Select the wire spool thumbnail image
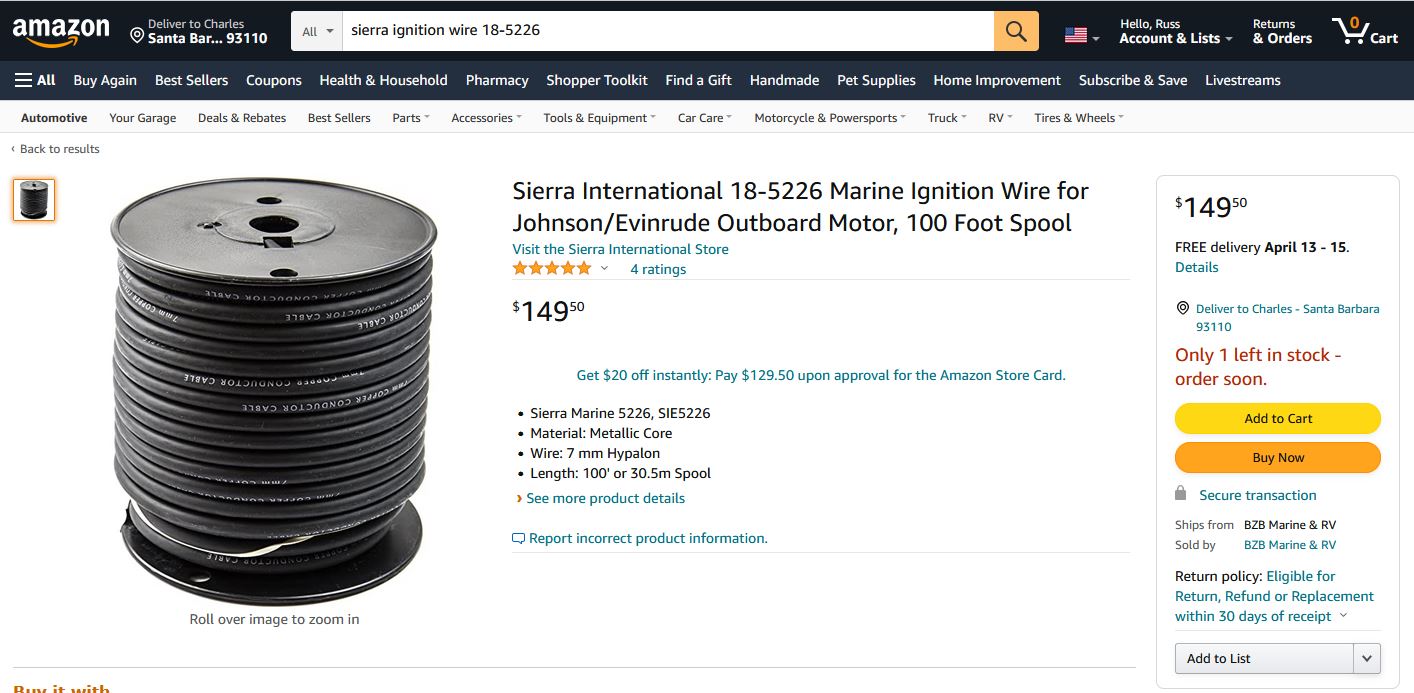The width and height of the screenshot is (1414, 693). pyautogui.click(x=34, y=200)
